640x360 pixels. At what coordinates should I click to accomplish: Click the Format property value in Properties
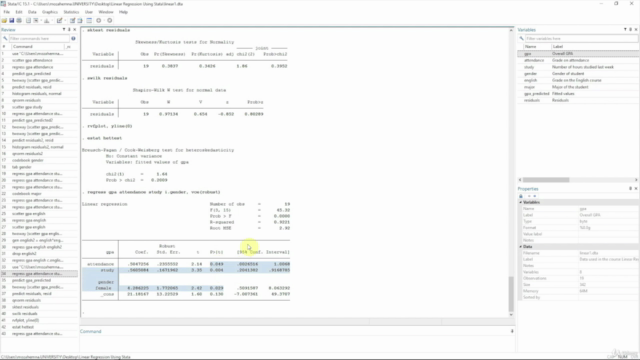tap(608, 228)
